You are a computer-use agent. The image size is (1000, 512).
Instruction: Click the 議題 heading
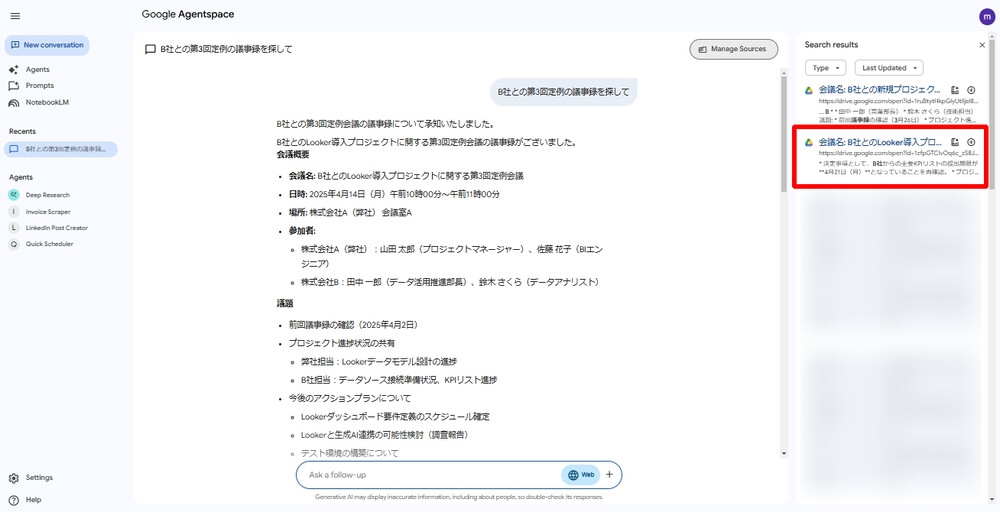point(284,304)
